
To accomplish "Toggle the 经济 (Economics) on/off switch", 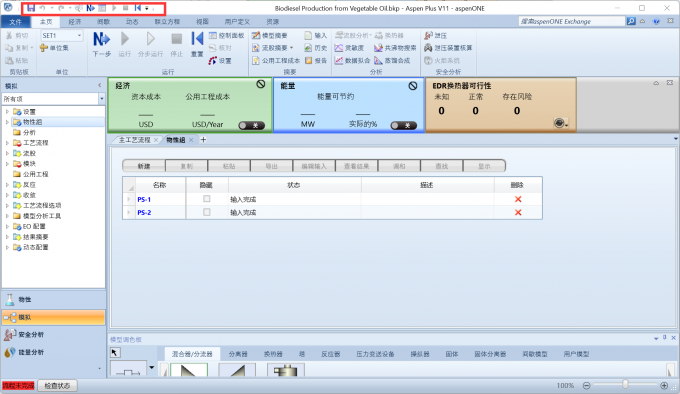I will [252, 126].
